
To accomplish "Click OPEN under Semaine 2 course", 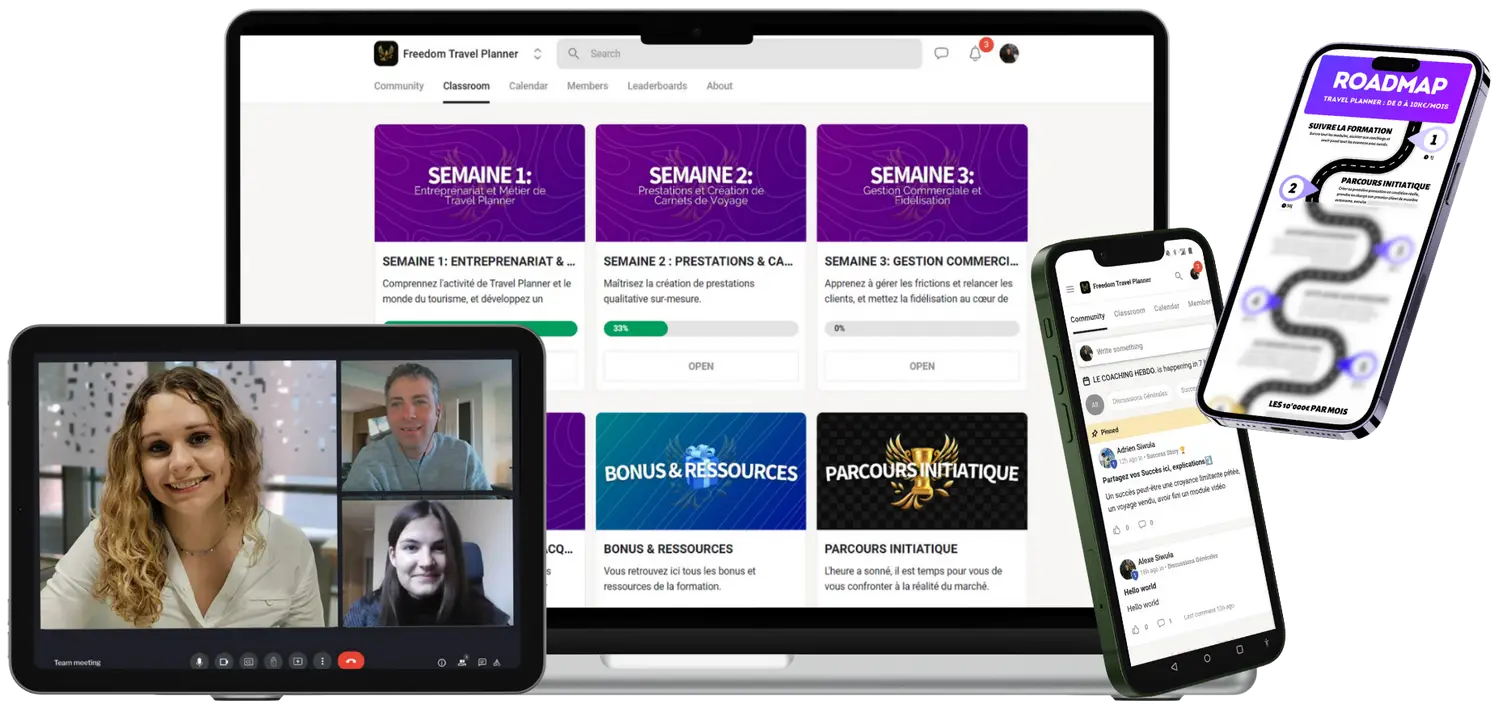I will tap(701, 366).
